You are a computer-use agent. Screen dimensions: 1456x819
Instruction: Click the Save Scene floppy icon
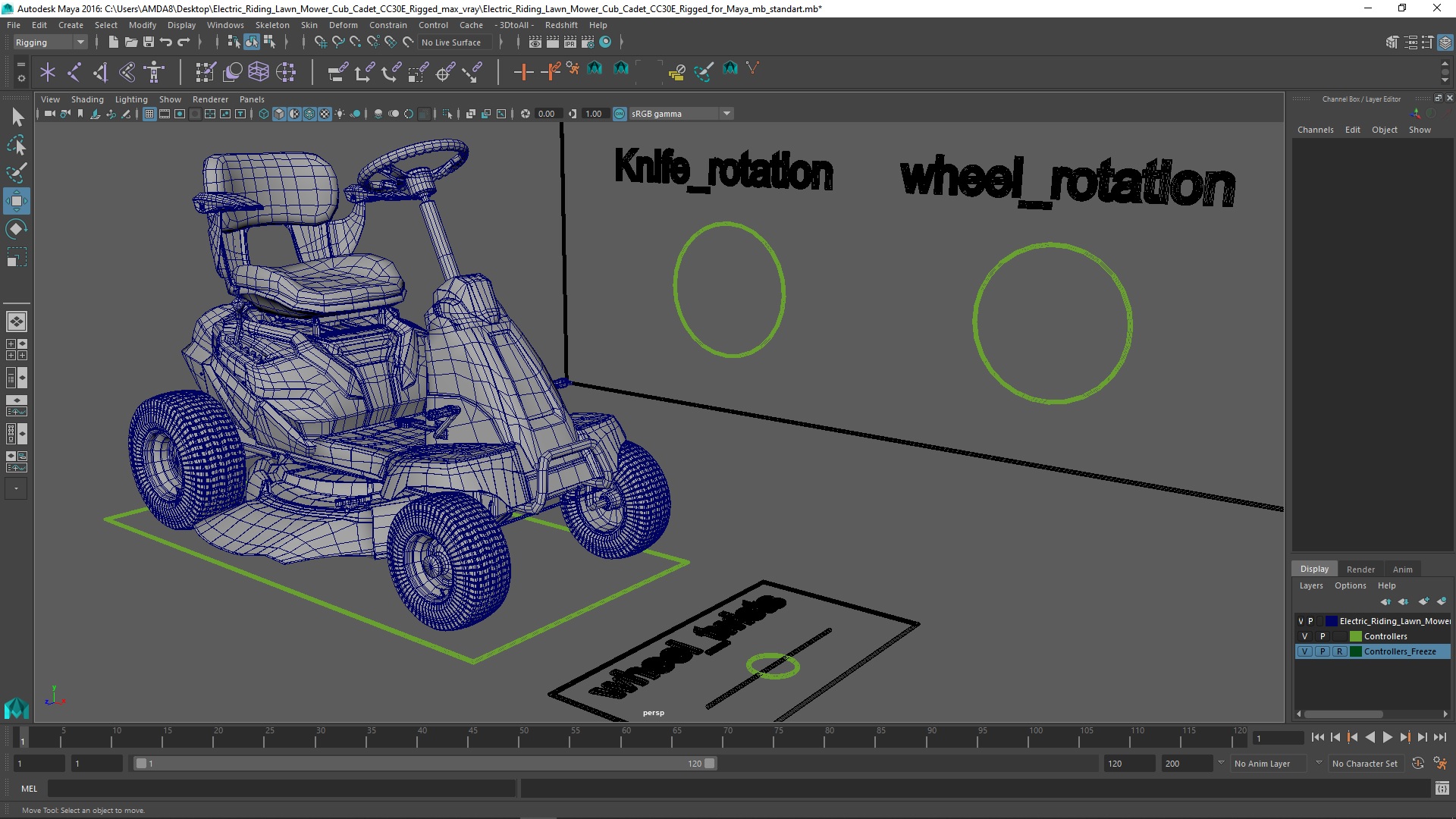click(x=149, y=42)
